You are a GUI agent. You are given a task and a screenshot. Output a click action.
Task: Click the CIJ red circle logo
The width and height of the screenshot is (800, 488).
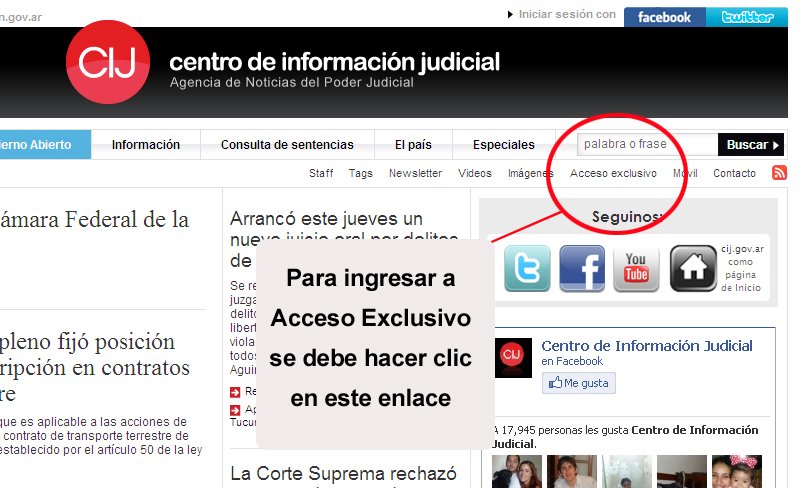coord(107,62)
